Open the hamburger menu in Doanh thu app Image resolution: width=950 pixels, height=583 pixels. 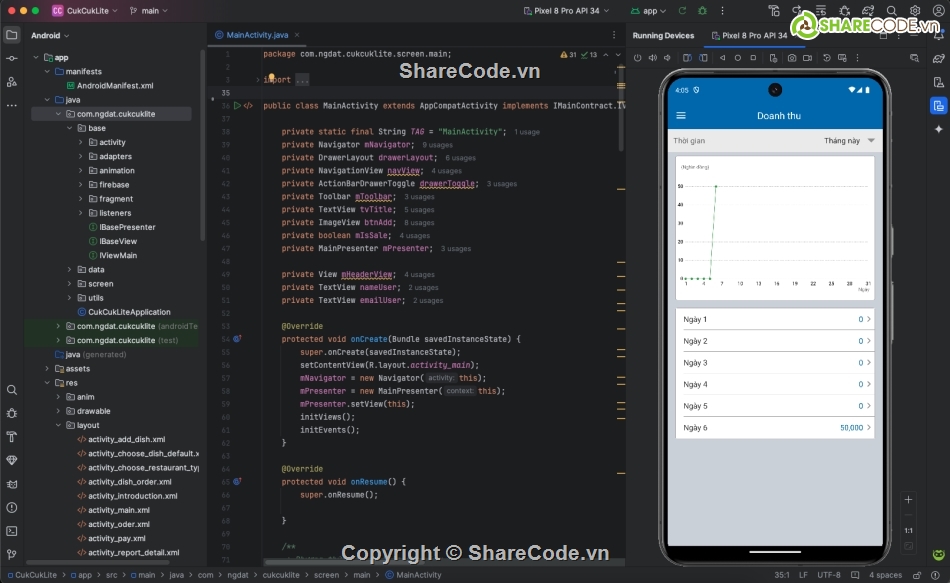pyautogui.click(x=681, y=116)
